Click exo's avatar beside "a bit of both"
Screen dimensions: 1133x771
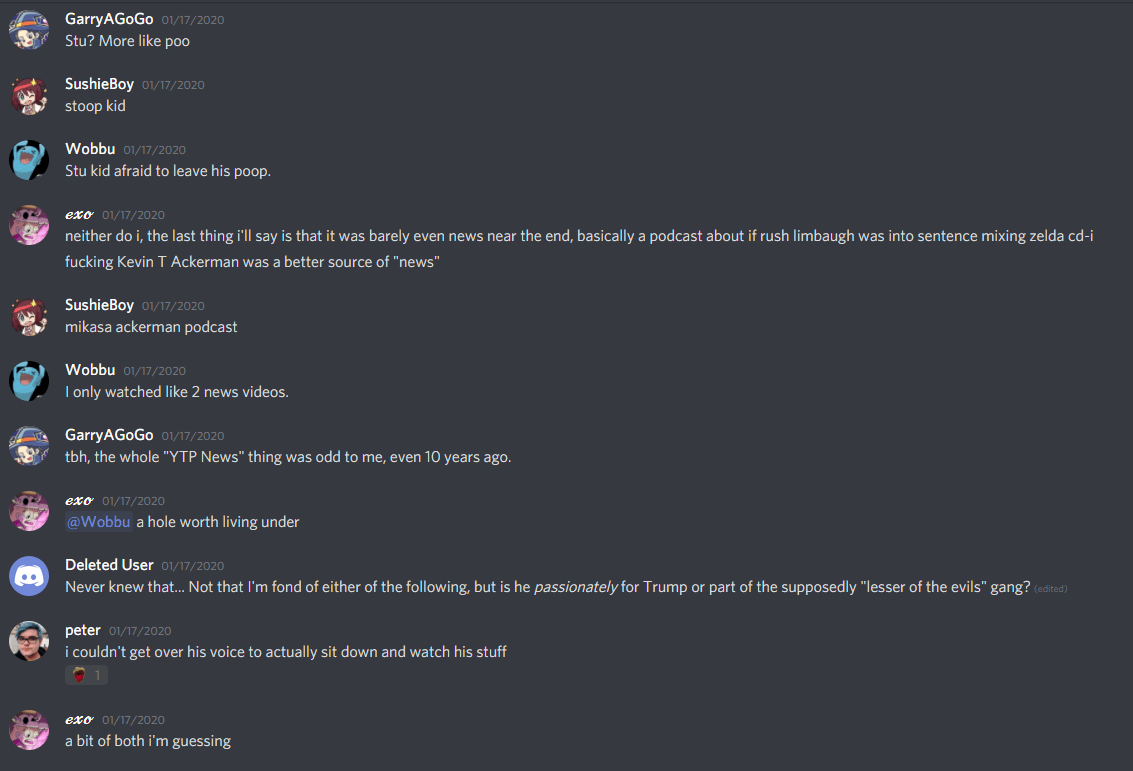pos(29,730)
